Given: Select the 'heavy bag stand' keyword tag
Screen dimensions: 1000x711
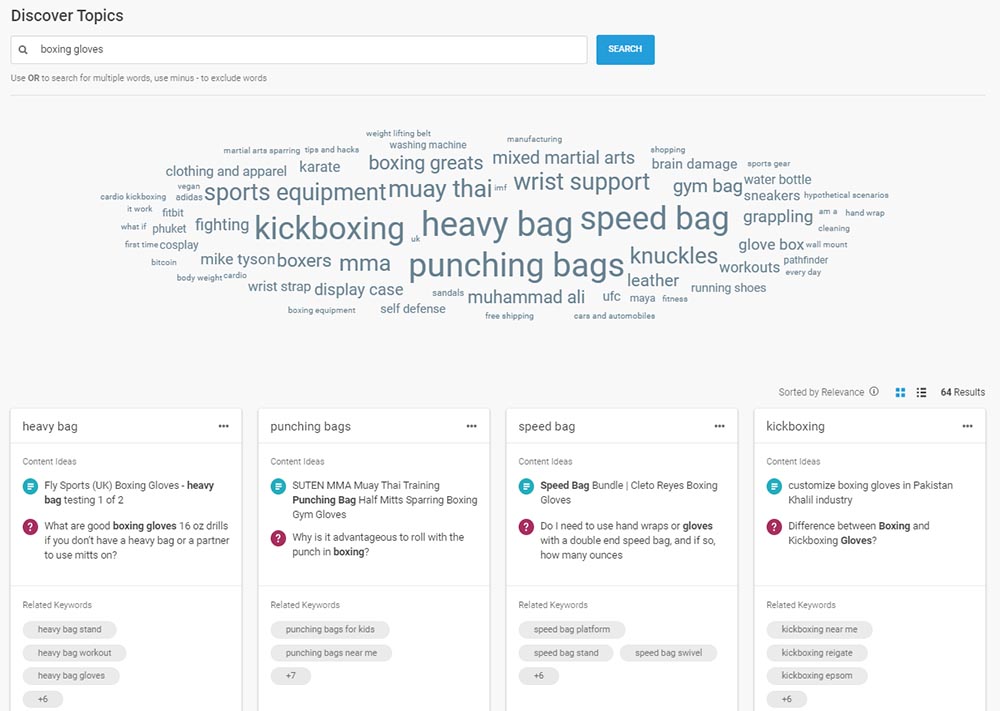Looking at the screenshot, I should click(x=69, y=629).
